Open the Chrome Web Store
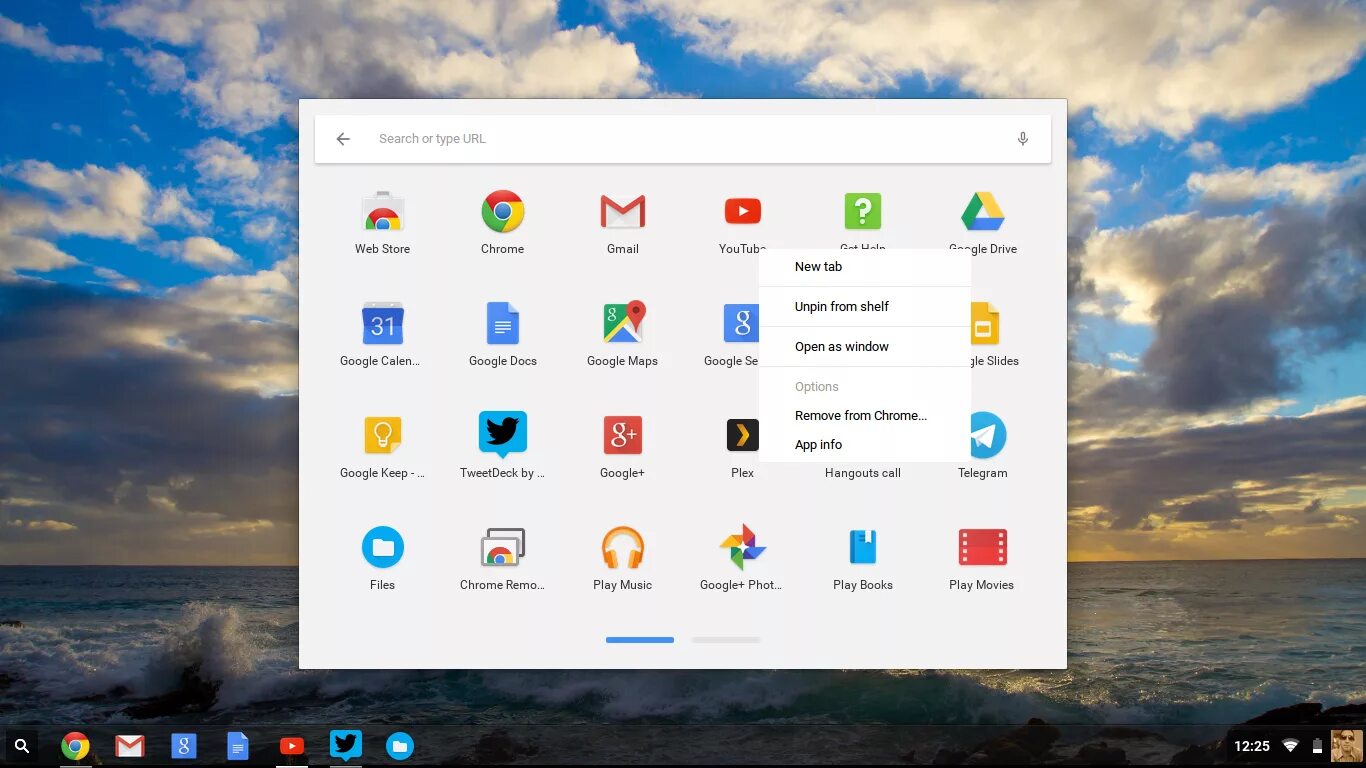 pyautogui.click(x=382, y=211)
